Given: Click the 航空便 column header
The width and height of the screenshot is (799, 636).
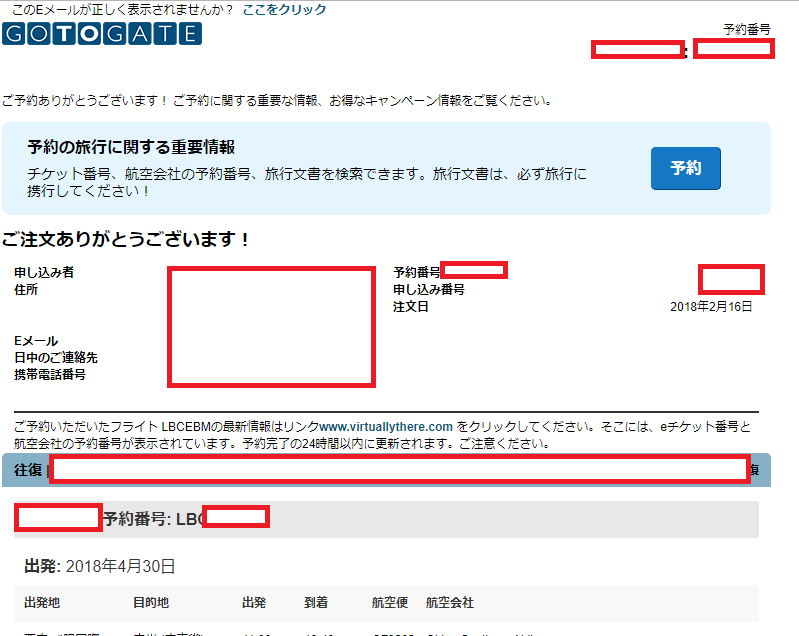Looking at the screenshot, I should 389,603.
